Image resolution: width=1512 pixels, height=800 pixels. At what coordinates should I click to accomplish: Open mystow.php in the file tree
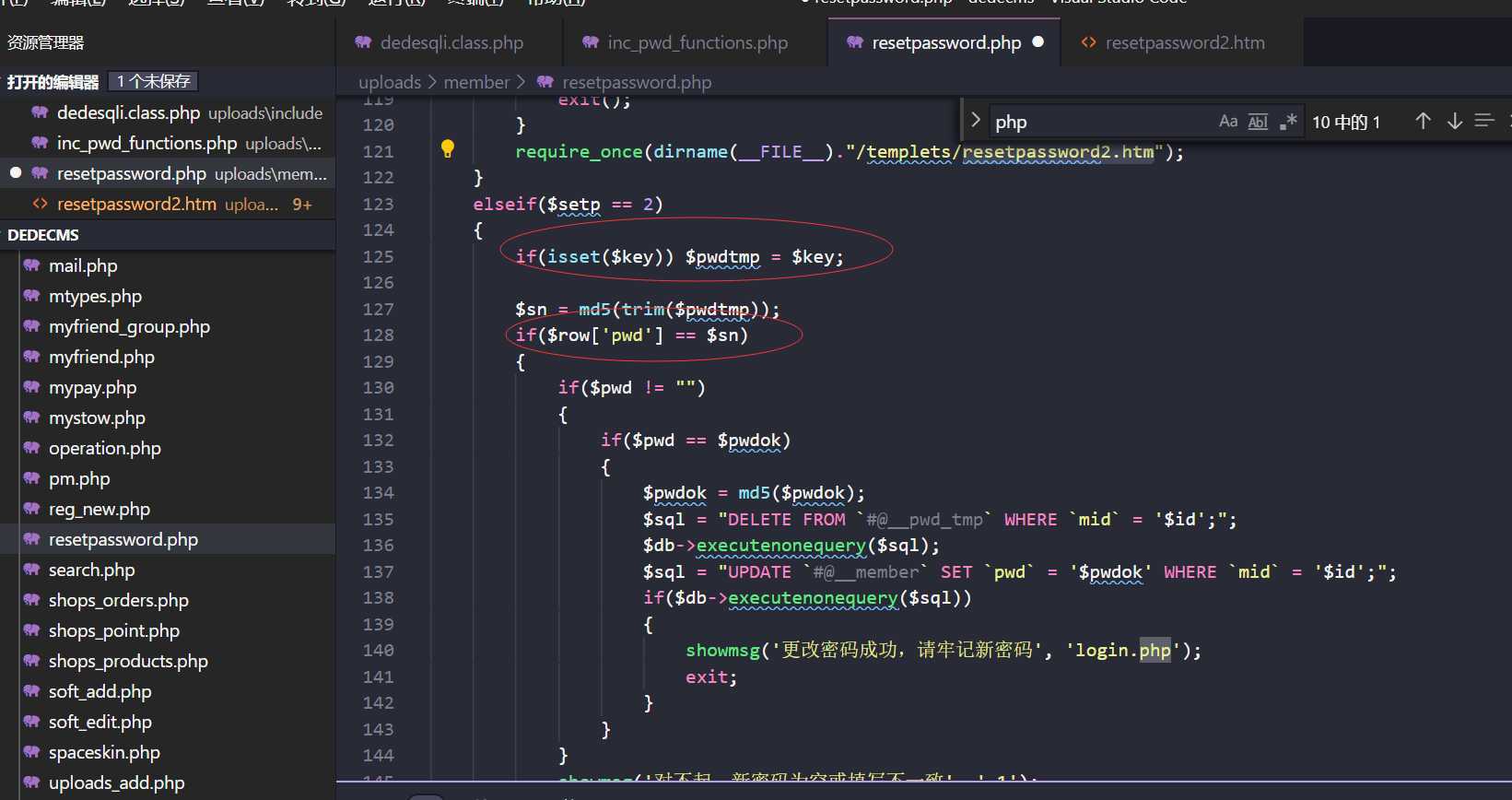point(168,418)
